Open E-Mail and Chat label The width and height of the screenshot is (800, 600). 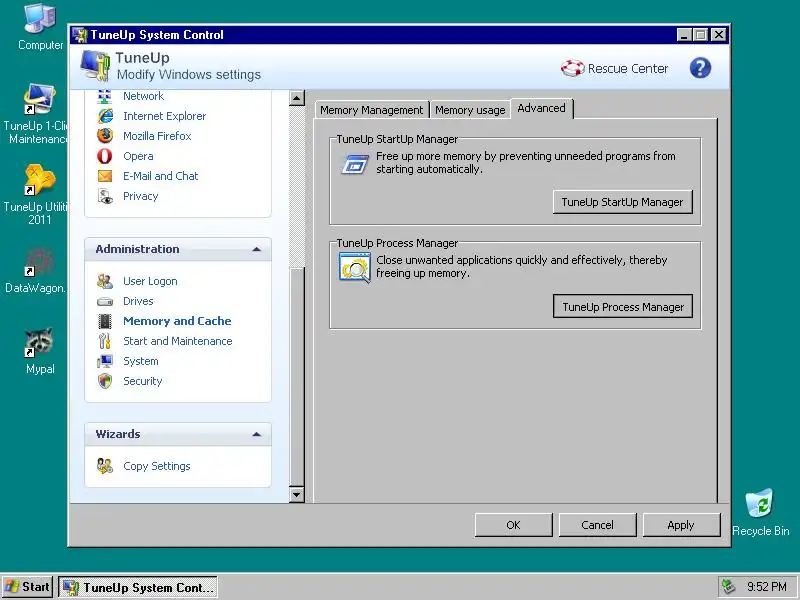[x=161, y=176]
